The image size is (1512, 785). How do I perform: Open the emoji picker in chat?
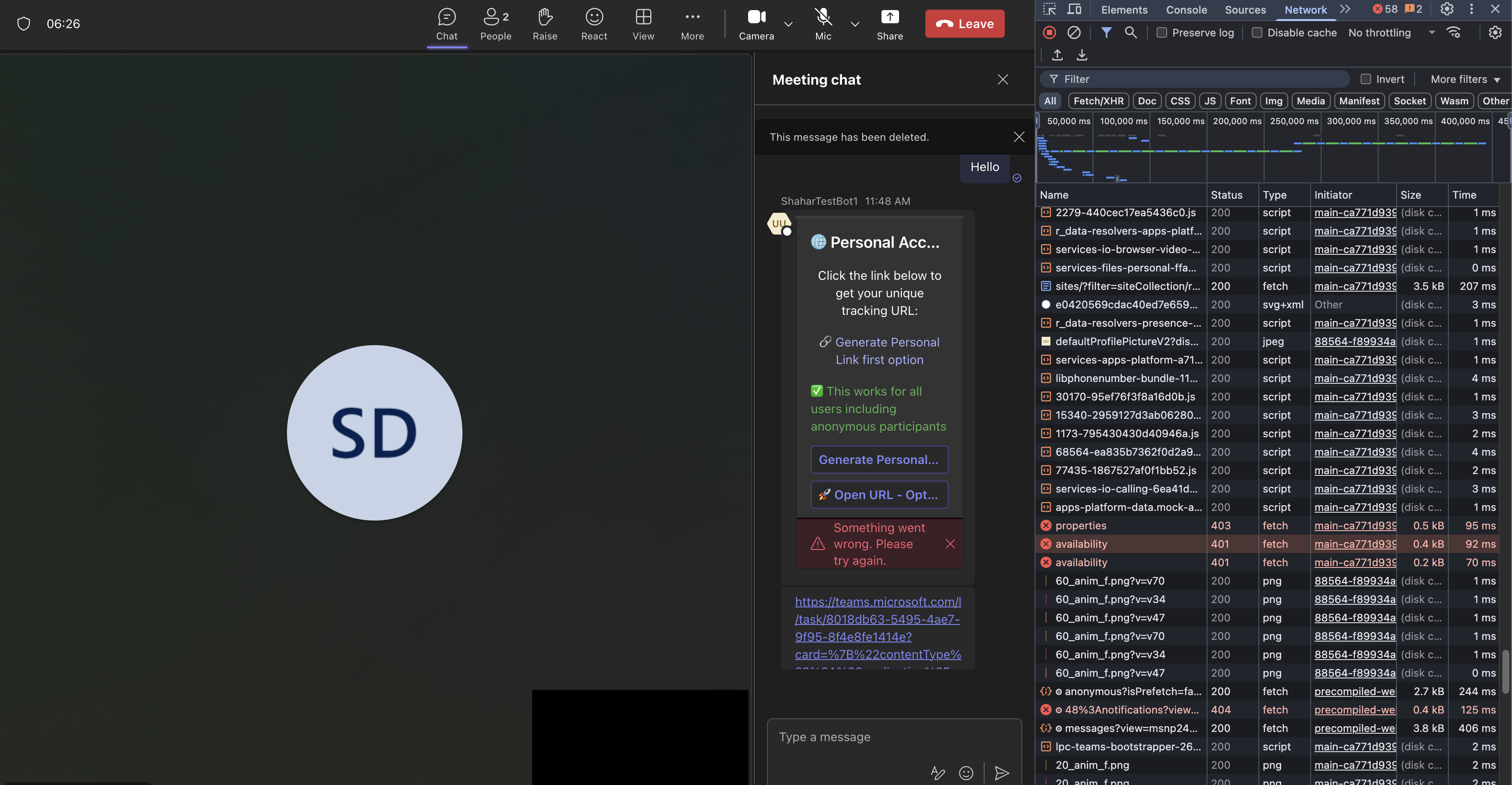(966, 773)
